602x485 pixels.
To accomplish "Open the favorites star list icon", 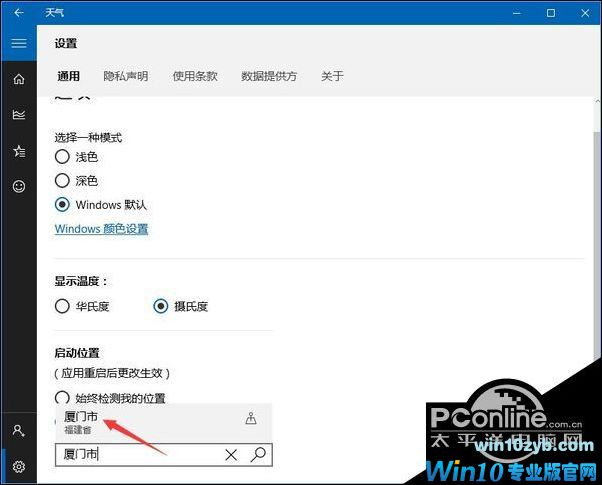I will tap(19, 151).
